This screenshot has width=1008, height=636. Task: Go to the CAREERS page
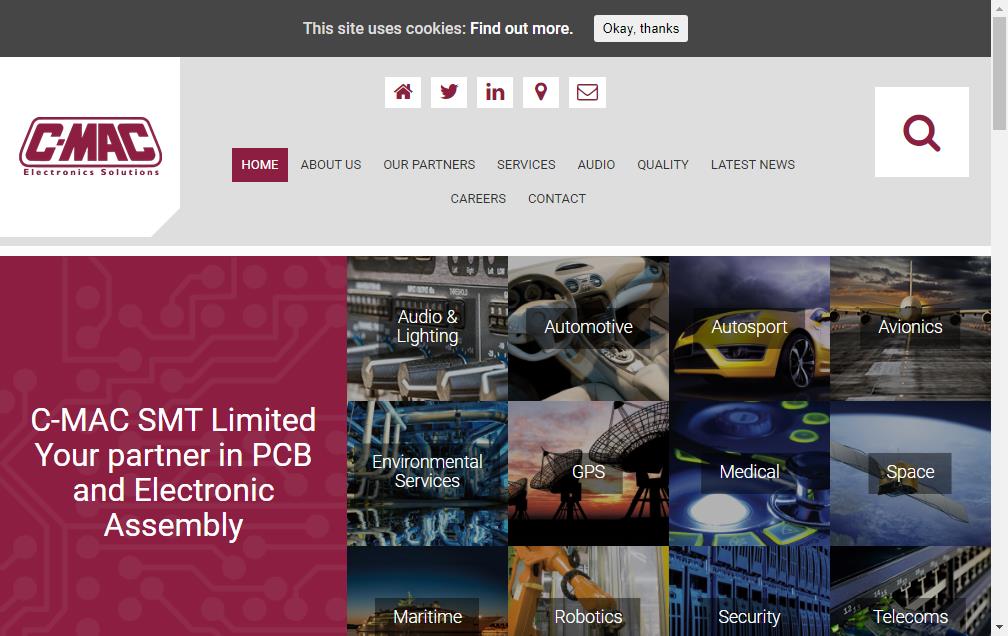[x=478, y=199]
